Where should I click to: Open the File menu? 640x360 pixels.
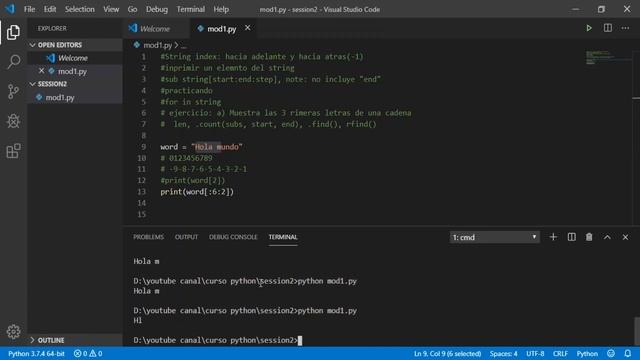[29, 9]
